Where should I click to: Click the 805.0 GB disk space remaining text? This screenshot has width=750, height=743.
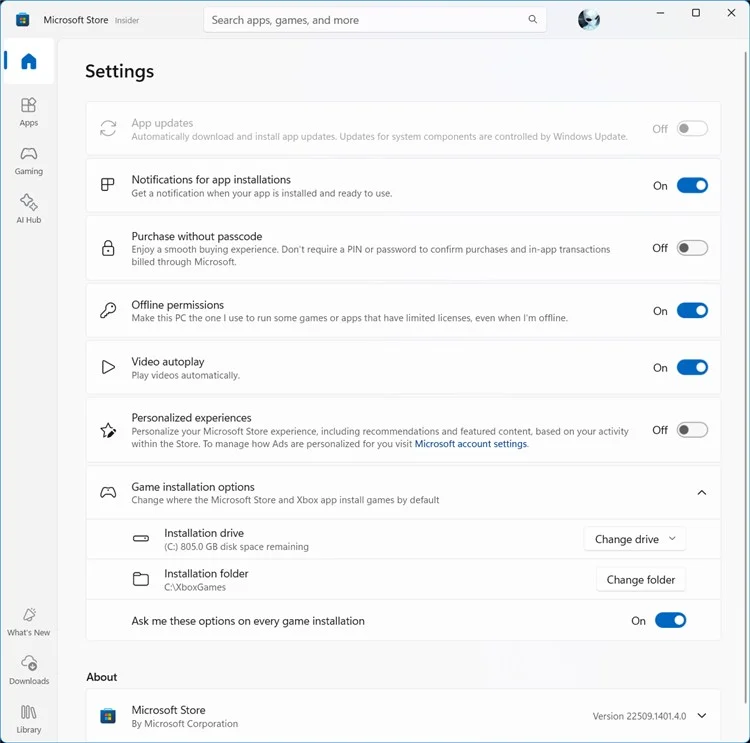coord(236,546)
